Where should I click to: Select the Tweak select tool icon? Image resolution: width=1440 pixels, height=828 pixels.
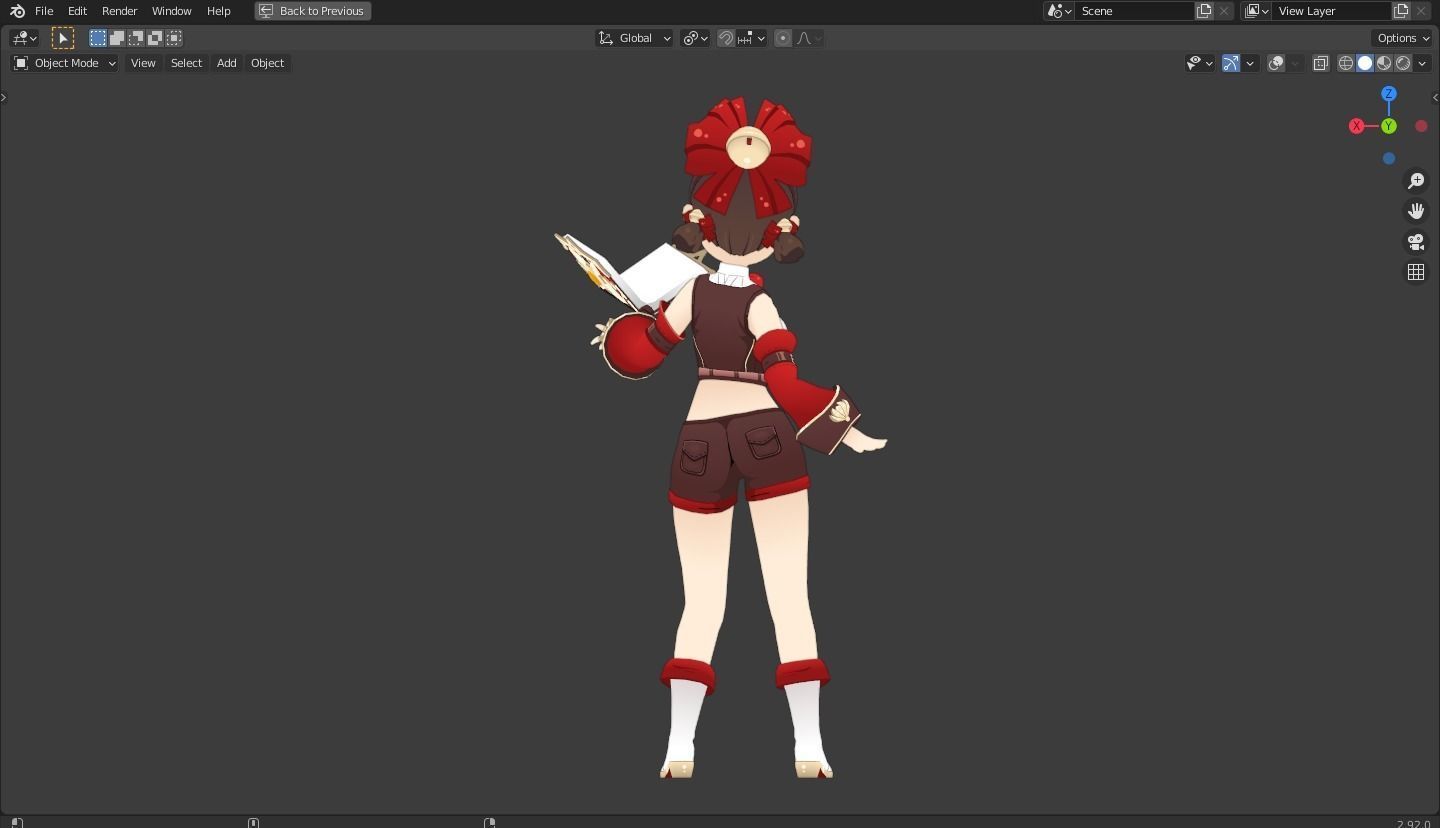pyautogui.click(x=62, y=38)
